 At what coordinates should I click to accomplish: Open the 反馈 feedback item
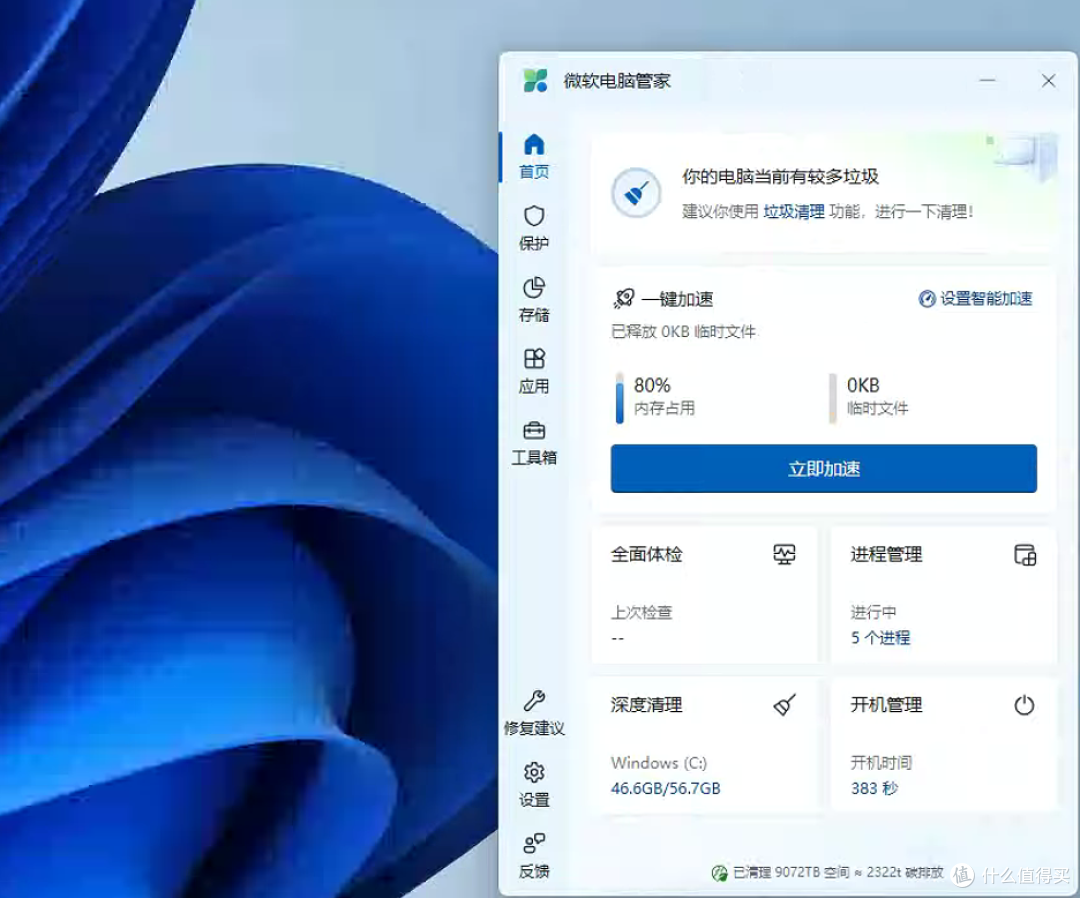[534, 856]
